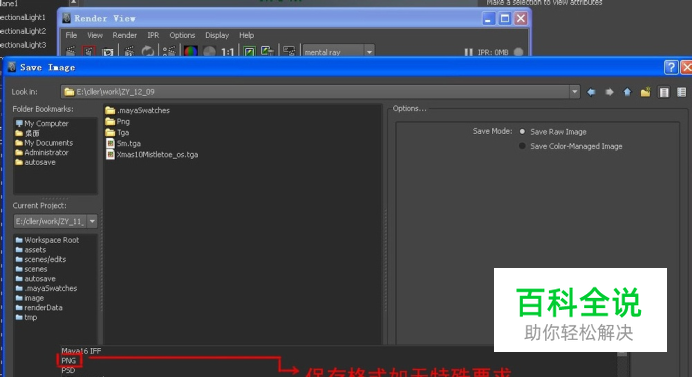Click the Snapshot camera icon in Render View
Viewport: 692px width, 377px height.
[x=108, y=52]
